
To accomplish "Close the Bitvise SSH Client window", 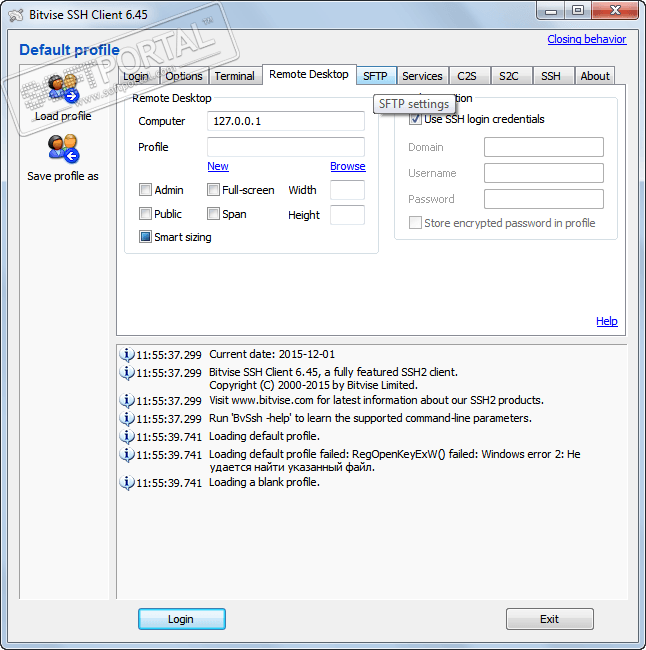I will point(615,11).
